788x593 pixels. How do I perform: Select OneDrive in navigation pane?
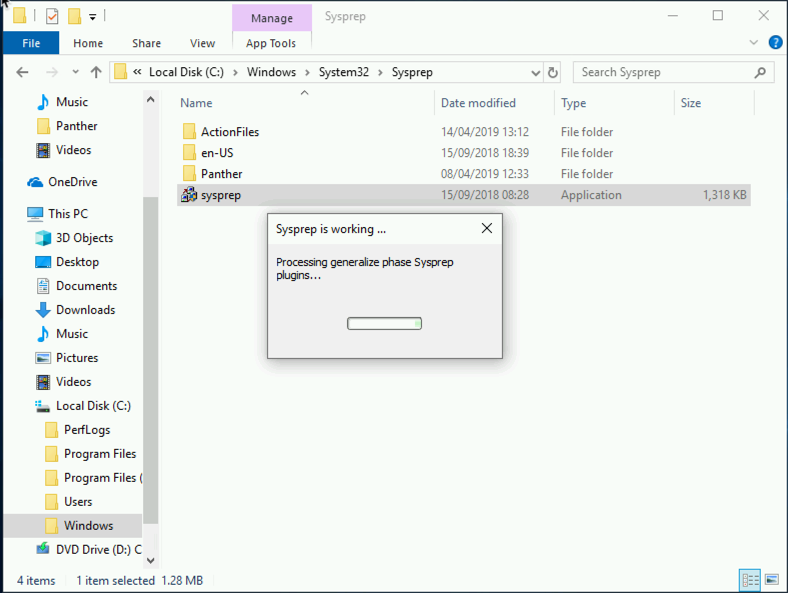click(x=72, y=182)
